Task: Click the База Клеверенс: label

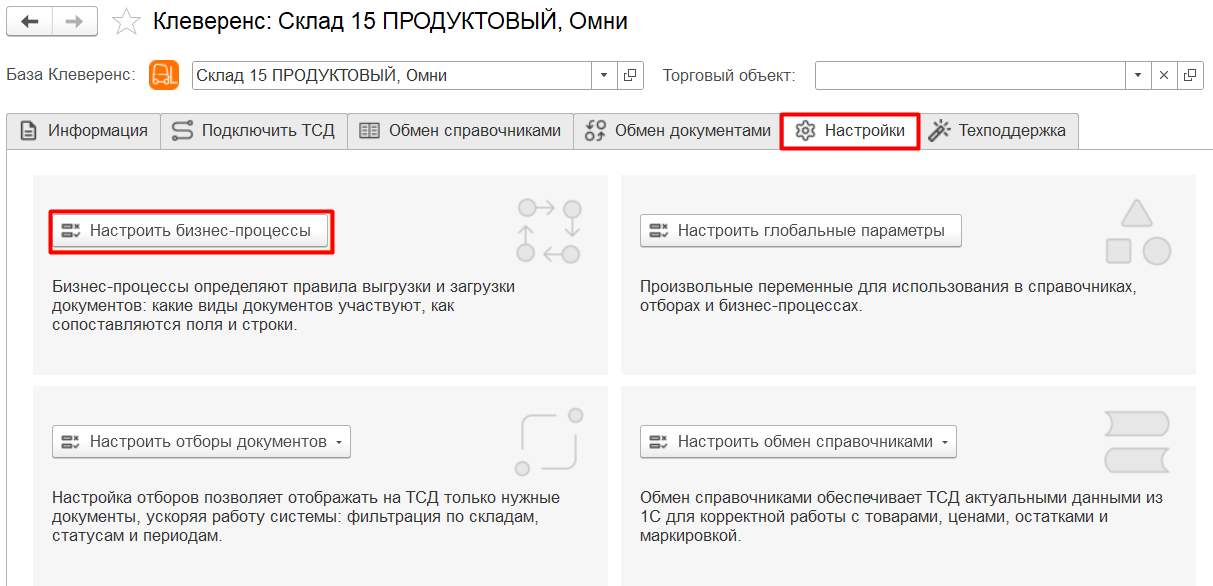Action: (x=71, y=75)
